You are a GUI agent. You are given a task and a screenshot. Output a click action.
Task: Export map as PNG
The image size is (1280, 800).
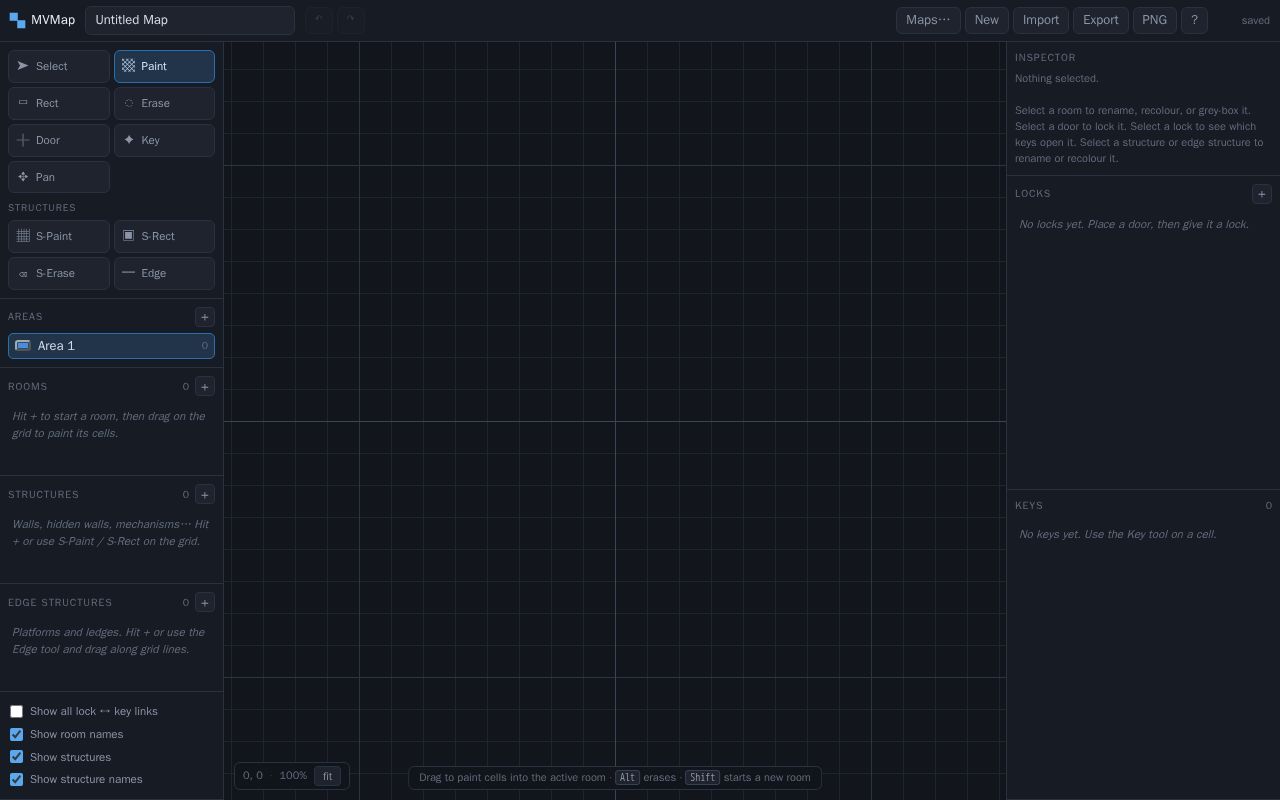pos(1155,20)
